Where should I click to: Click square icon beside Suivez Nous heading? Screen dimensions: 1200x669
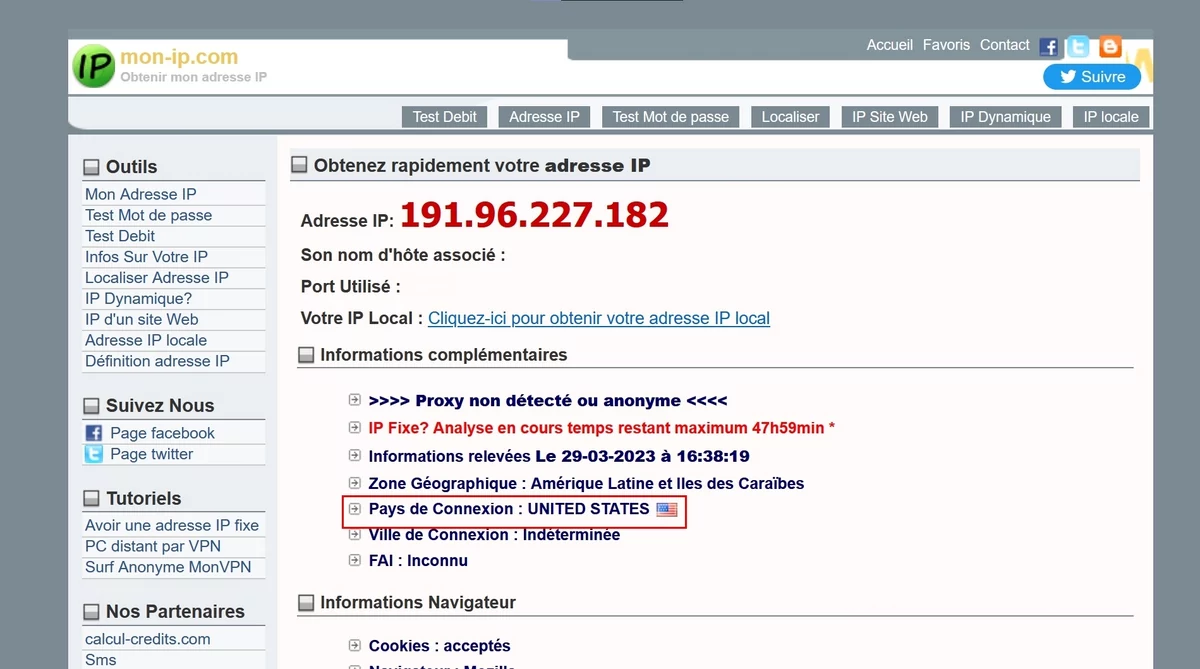coord(92,406)
